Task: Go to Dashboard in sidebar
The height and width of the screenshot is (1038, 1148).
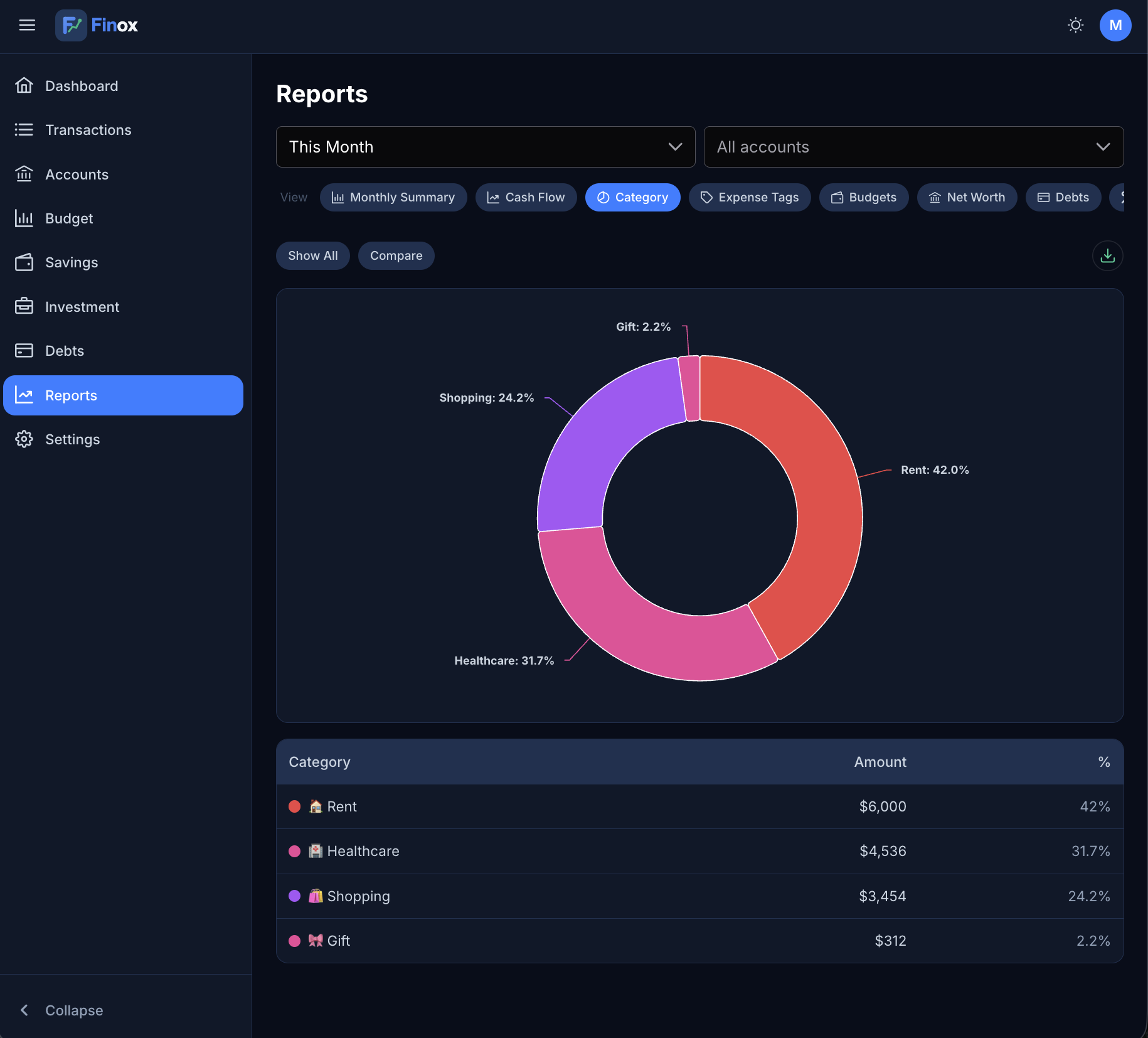Action: click(x=82, y=86)
